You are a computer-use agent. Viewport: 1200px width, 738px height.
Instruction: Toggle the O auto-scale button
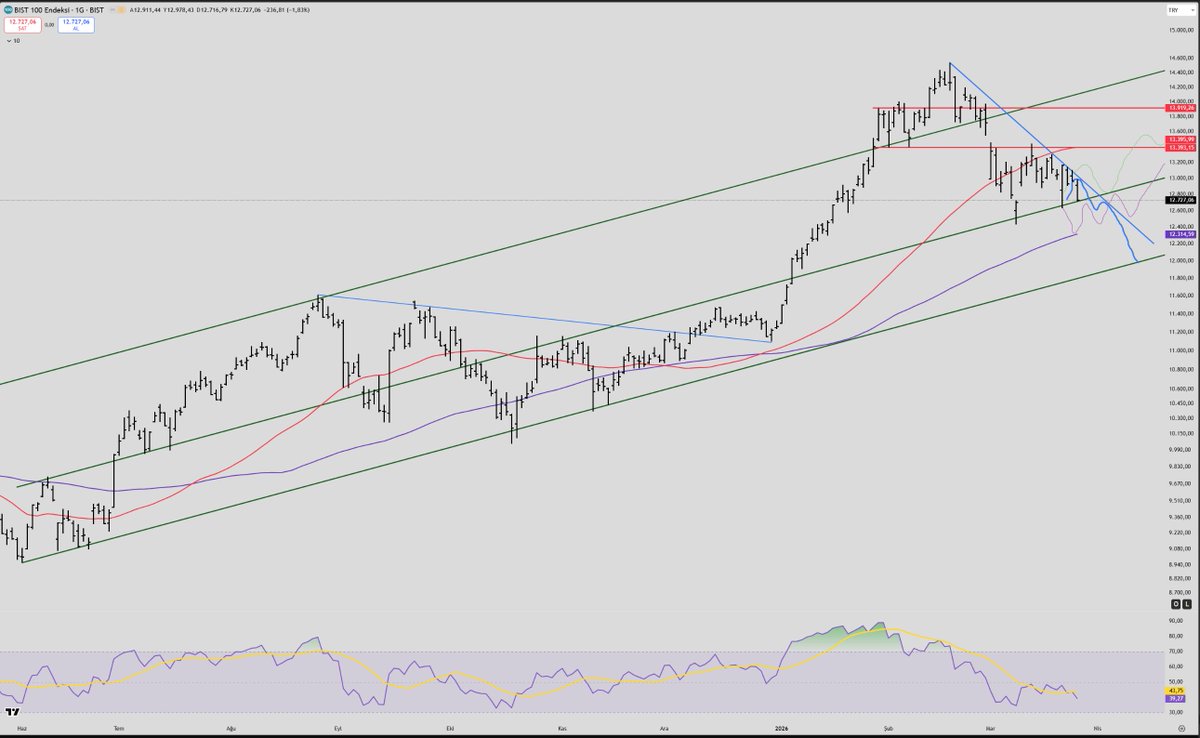coord(1175,604)
